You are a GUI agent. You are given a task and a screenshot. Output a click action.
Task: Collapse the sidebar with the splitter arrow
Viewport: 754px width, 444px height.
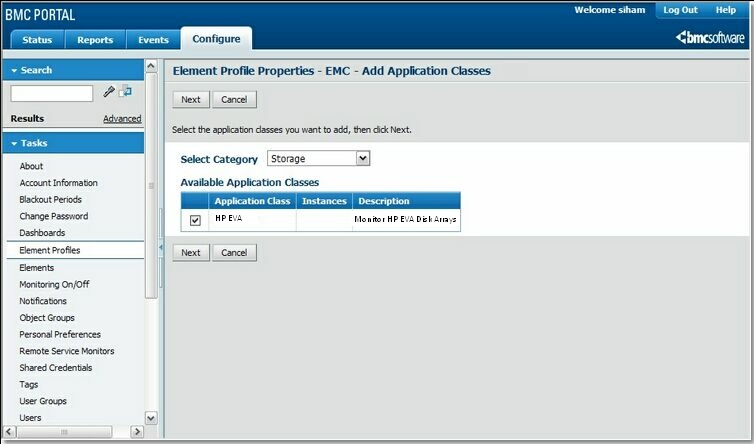click(x=161, y=247)
